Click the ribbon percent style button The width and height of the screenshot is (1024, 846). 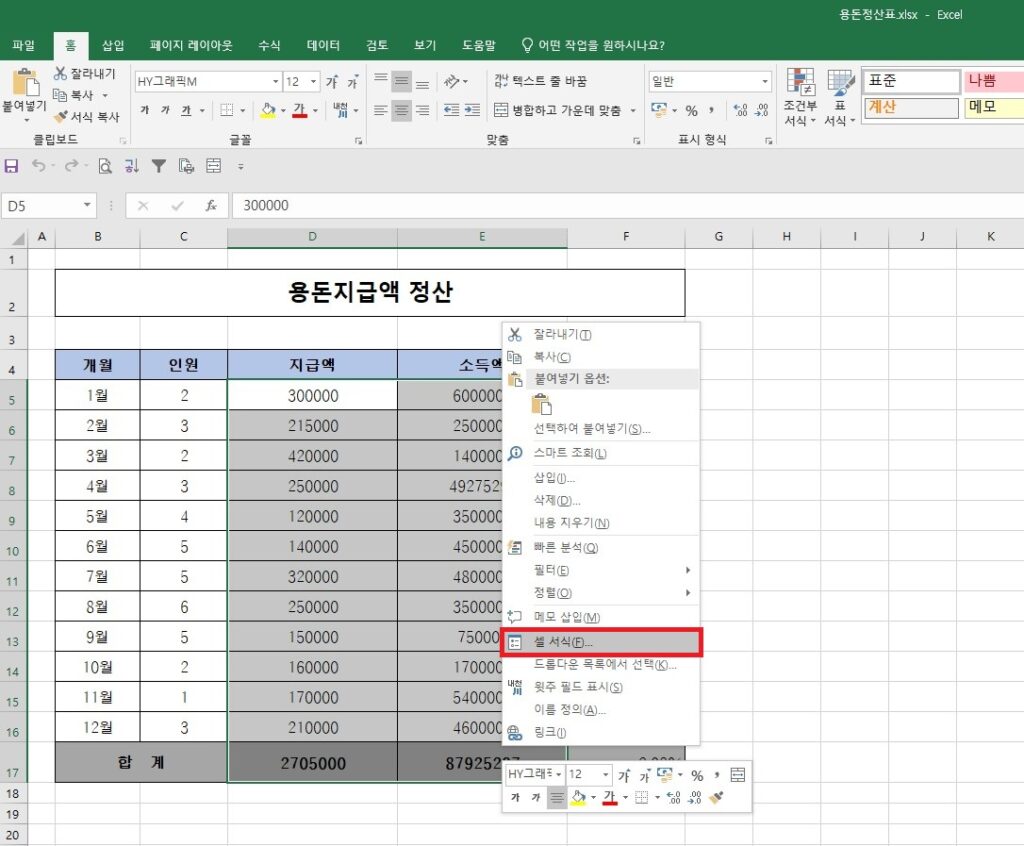click(x=692, y=110)
